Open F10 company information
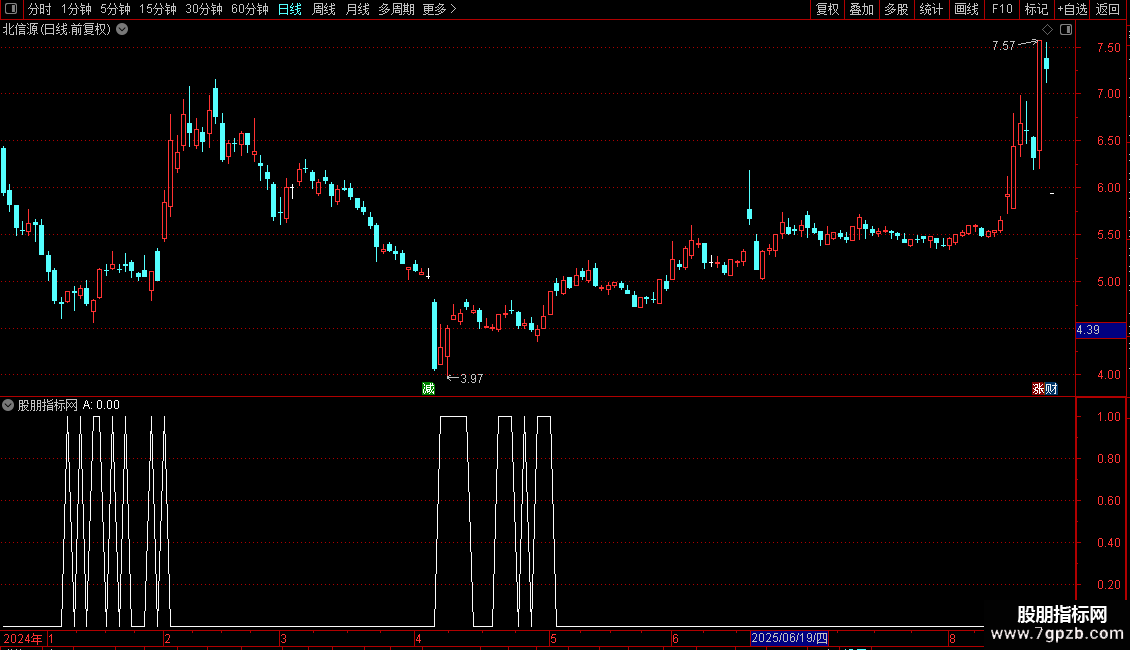 pos(1002,9)
